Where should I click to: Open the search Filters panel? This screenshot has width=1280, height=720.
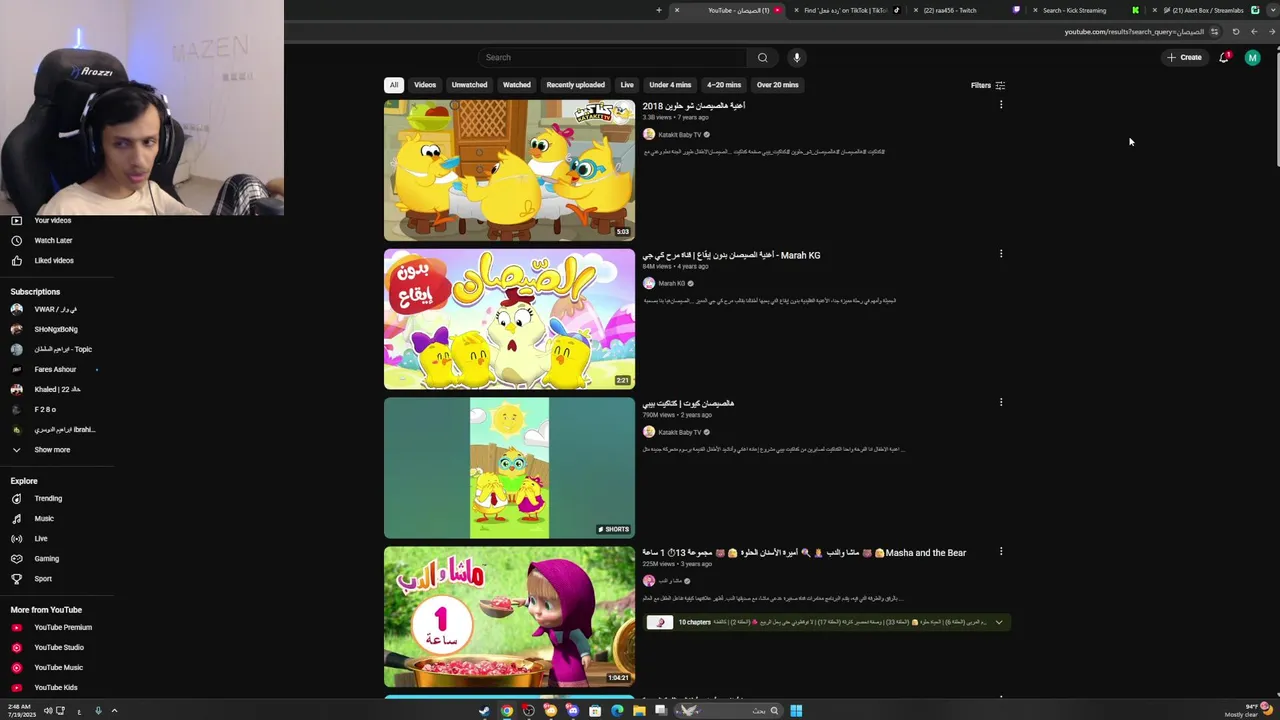coord(988,85)
